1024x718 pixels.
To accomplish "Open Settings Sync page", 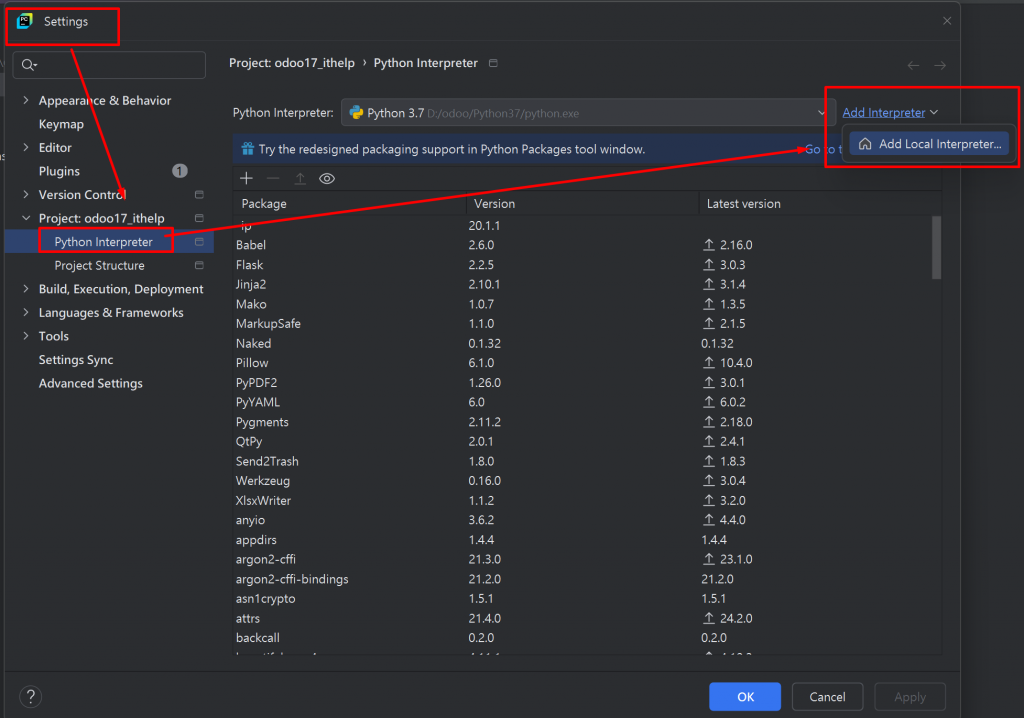I will tap(76, 359).
